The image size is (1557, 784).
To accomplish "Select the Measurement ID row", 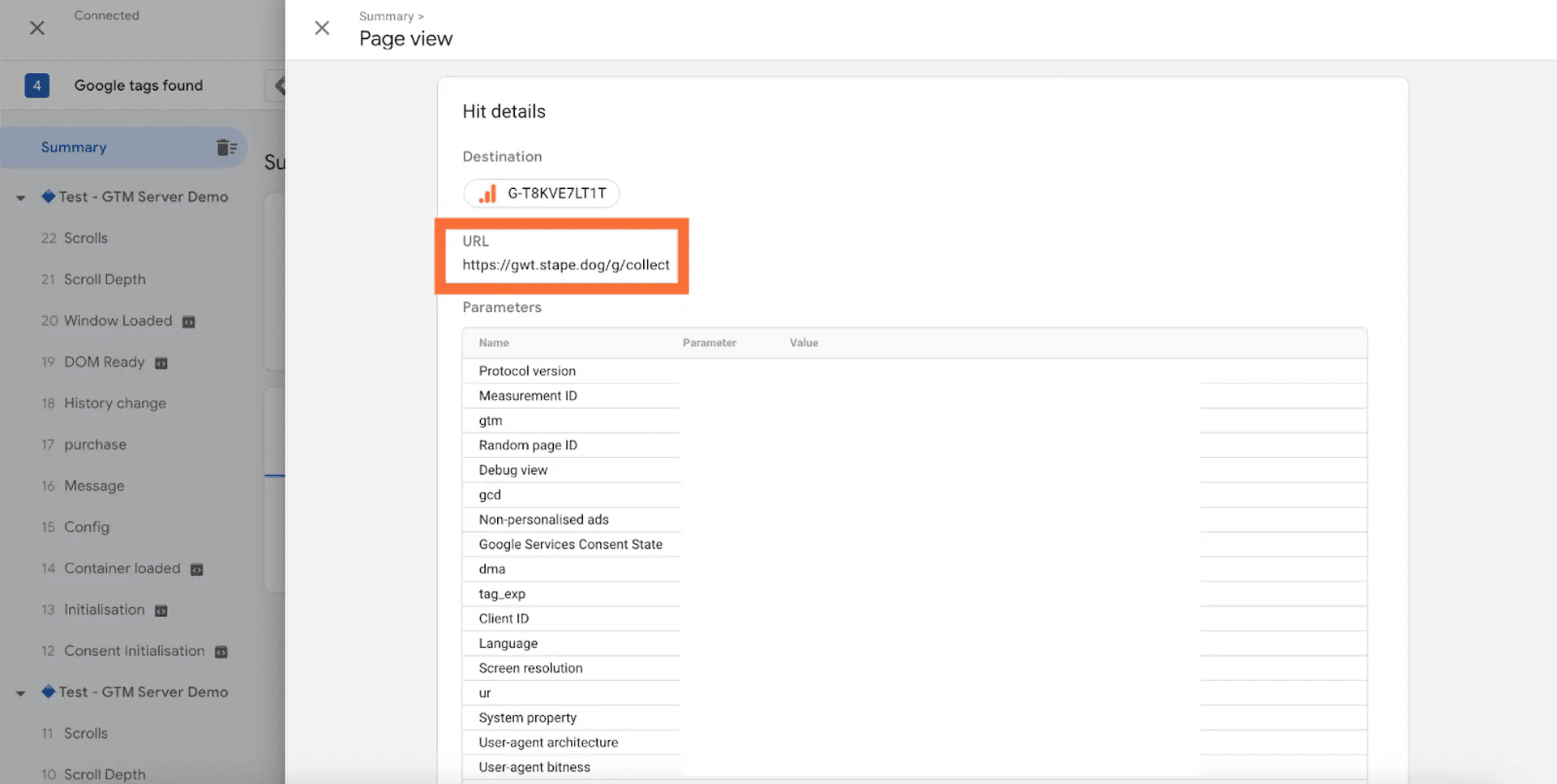I will [915, 396].
